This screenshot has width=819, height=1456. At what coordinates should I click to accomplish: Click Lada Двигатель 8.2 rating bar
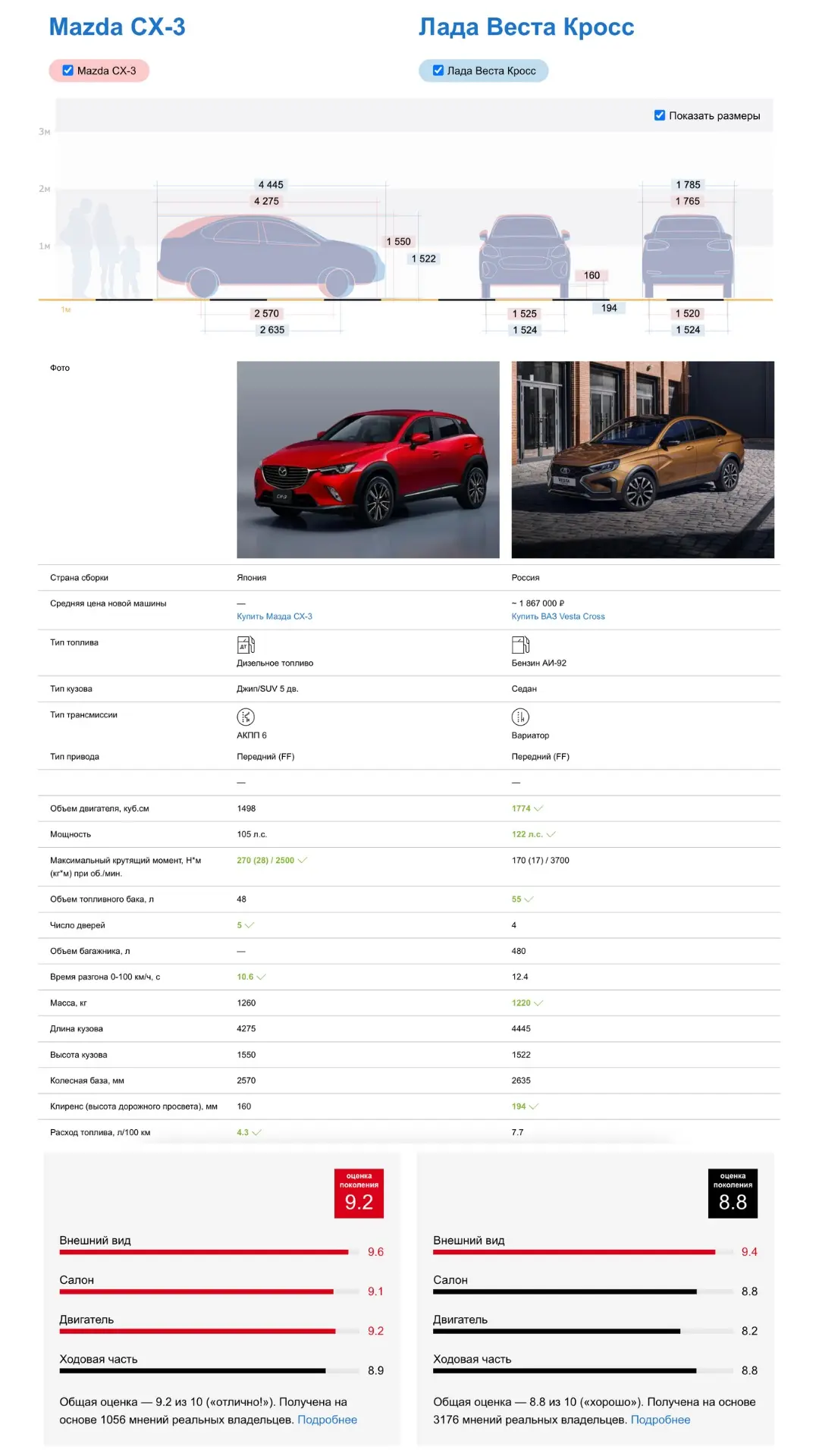coord(583,1331)
